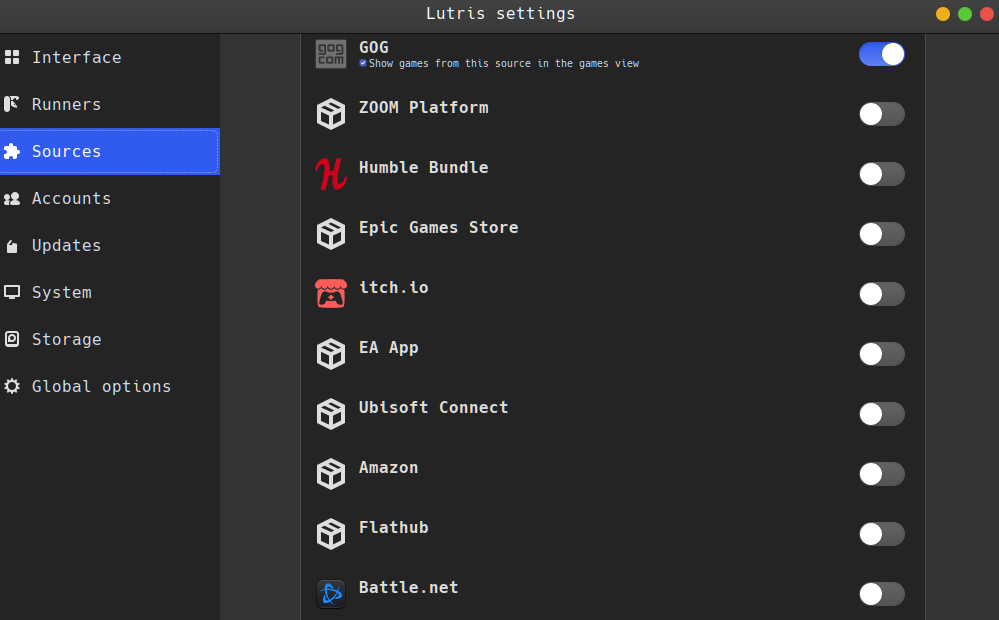Close settings with the red button

987,14
